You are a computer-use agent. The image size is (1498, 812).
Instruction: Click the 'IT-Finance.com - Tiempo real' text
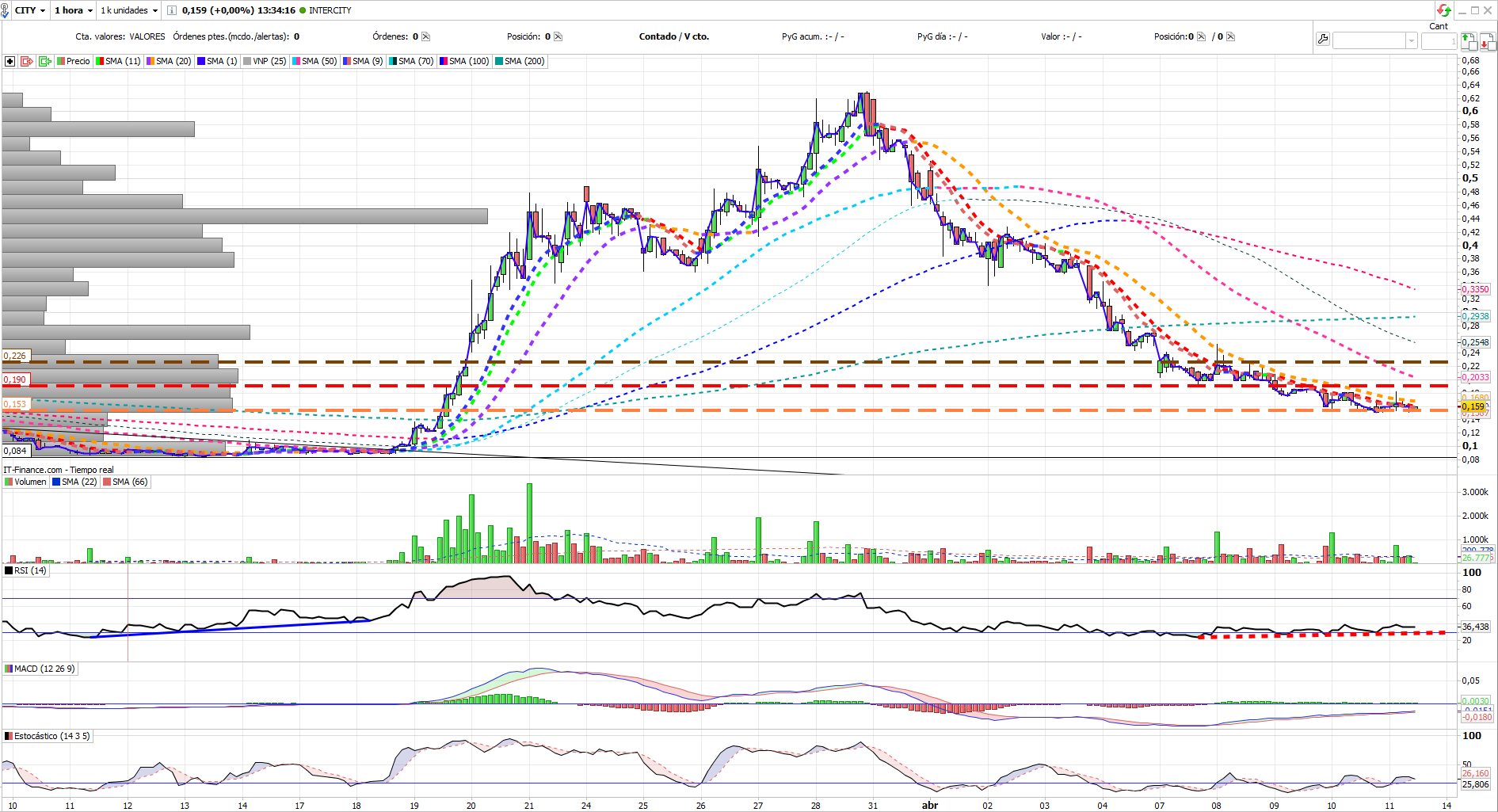pos(59,470)
